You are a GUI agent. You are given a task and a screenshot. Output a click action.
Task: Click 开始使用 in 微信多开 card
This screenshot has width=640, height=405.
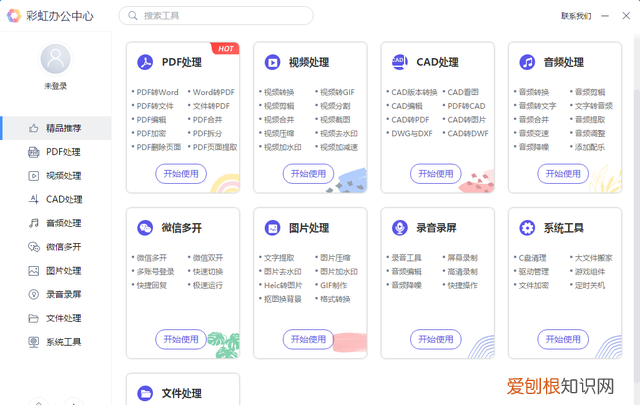pos(181,339)
